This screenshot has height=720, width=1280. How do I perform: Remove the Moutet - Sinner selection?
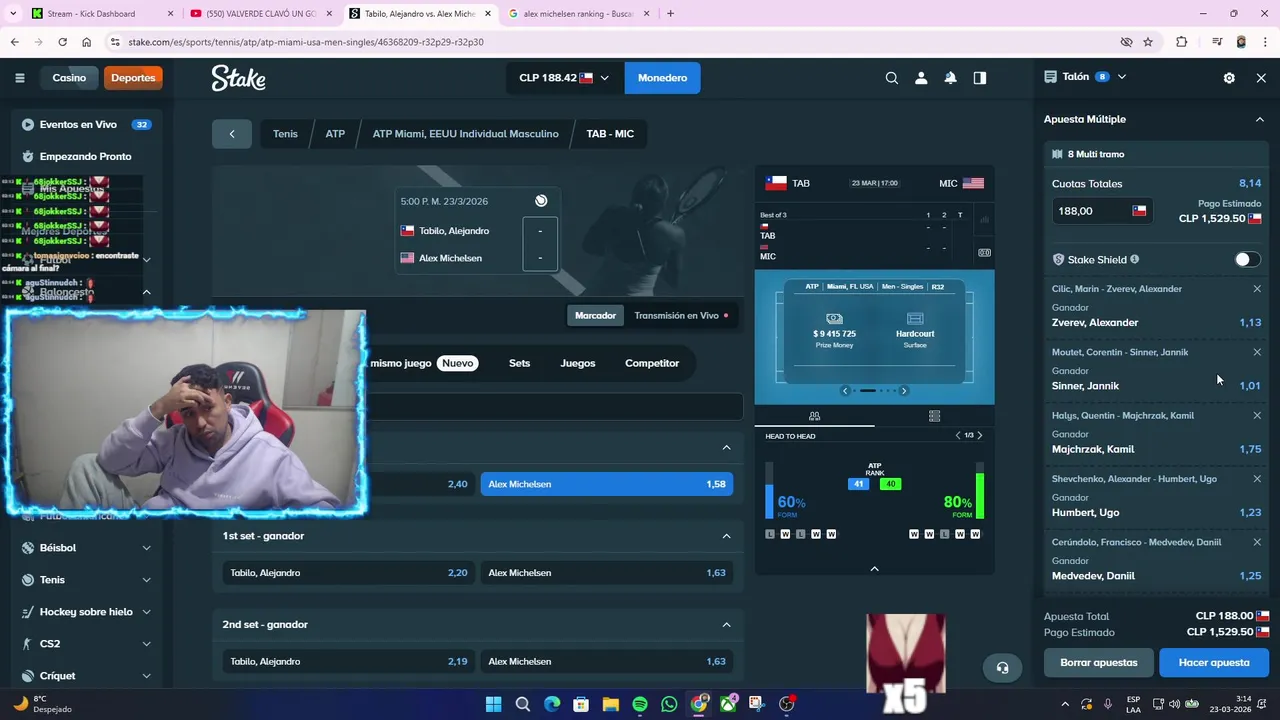(1257, 352)
